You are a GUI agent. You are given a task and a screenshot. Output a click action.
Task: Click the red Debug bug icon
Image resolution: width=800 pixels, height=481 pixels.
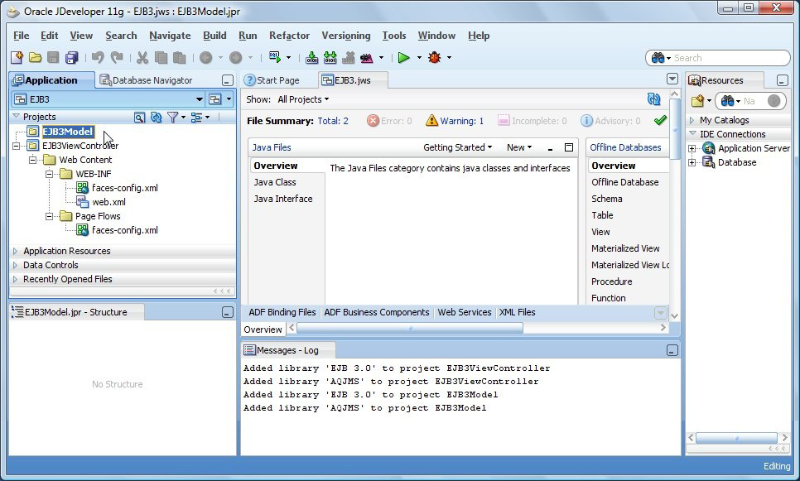[435, 58]
